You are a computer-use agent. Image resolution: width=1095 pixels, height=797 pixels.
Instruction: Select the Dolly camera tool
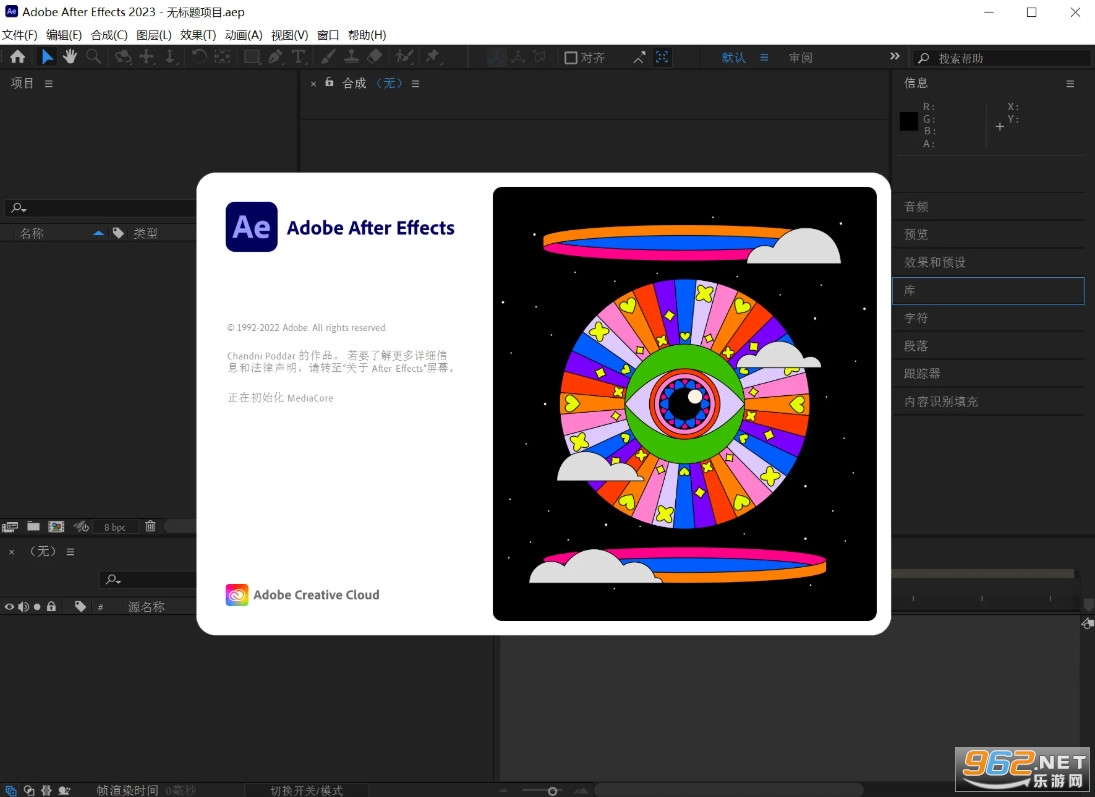pos(170,57)
